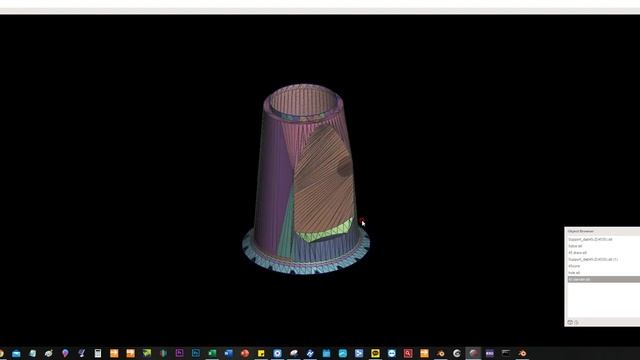Open Photoshop from the taskbar
This screenshot has width=640, height=360.
coord(196,353)
